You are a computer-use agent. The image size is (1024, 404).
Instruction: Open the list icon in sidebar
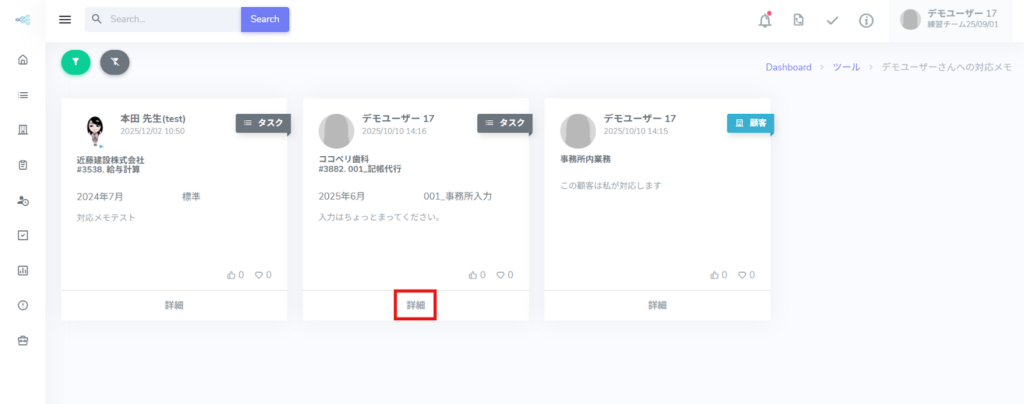[23, 95]
